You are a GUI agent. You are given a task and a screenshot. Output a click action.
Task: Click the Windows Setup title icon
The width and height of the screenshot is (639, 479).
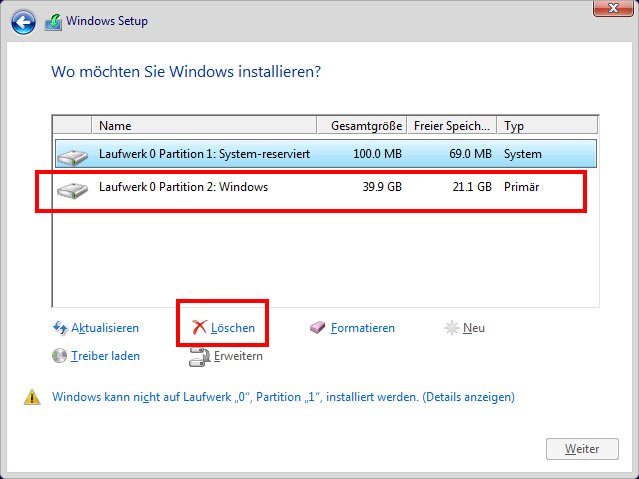(53, 22)
